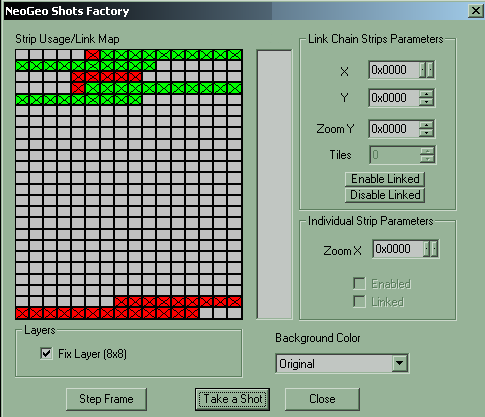This screenshot has width=485, height=417.
Task: Click the Step Frame button
Action: click(106, 399)
